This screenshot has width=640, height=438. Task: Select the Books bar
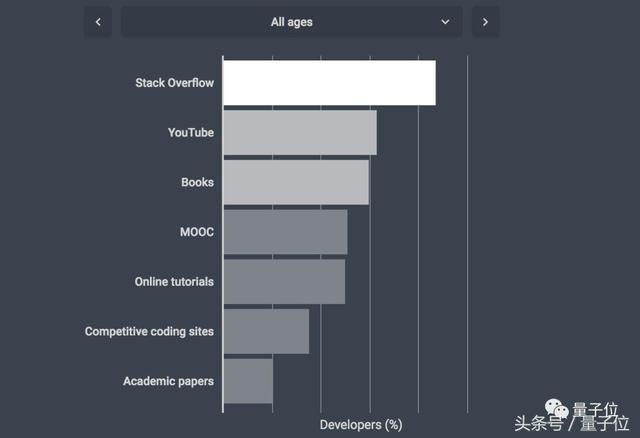point(295,183)
